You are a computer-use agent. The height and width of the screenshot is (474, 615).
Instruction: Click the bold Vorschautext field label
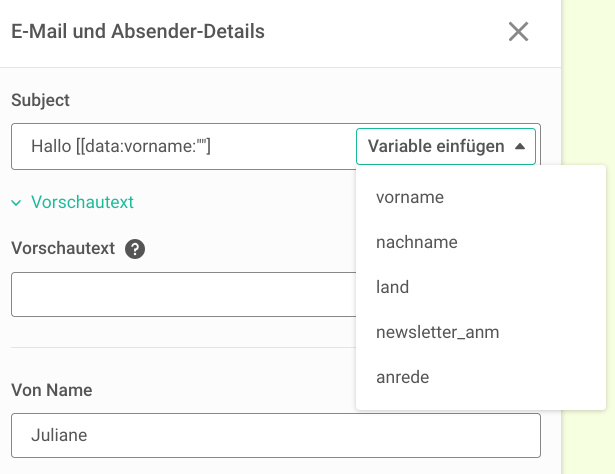pyautogui.click(x=63, y=248)
